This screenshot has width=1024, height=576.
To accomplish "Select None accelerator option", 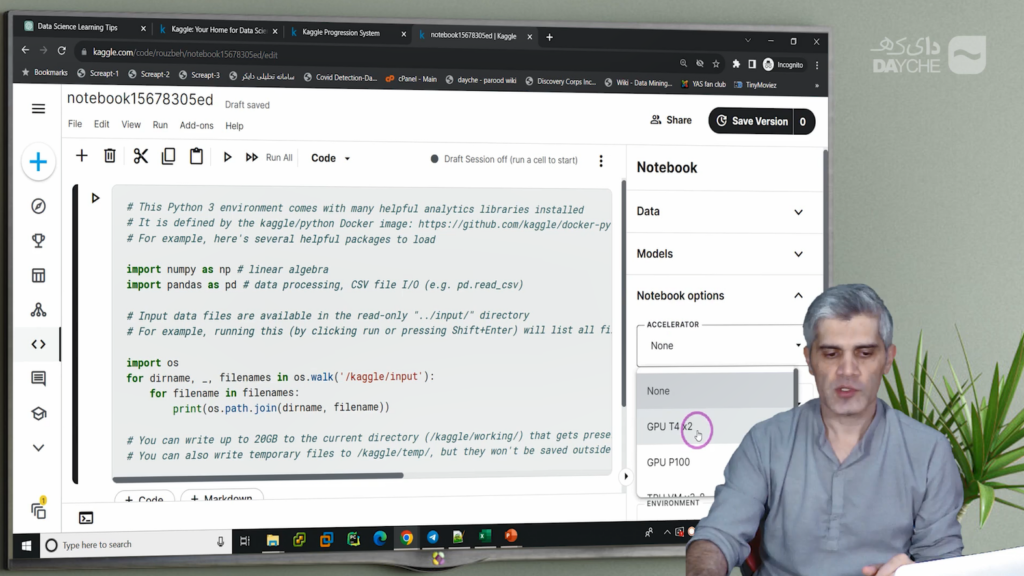I will click(715, 391).
